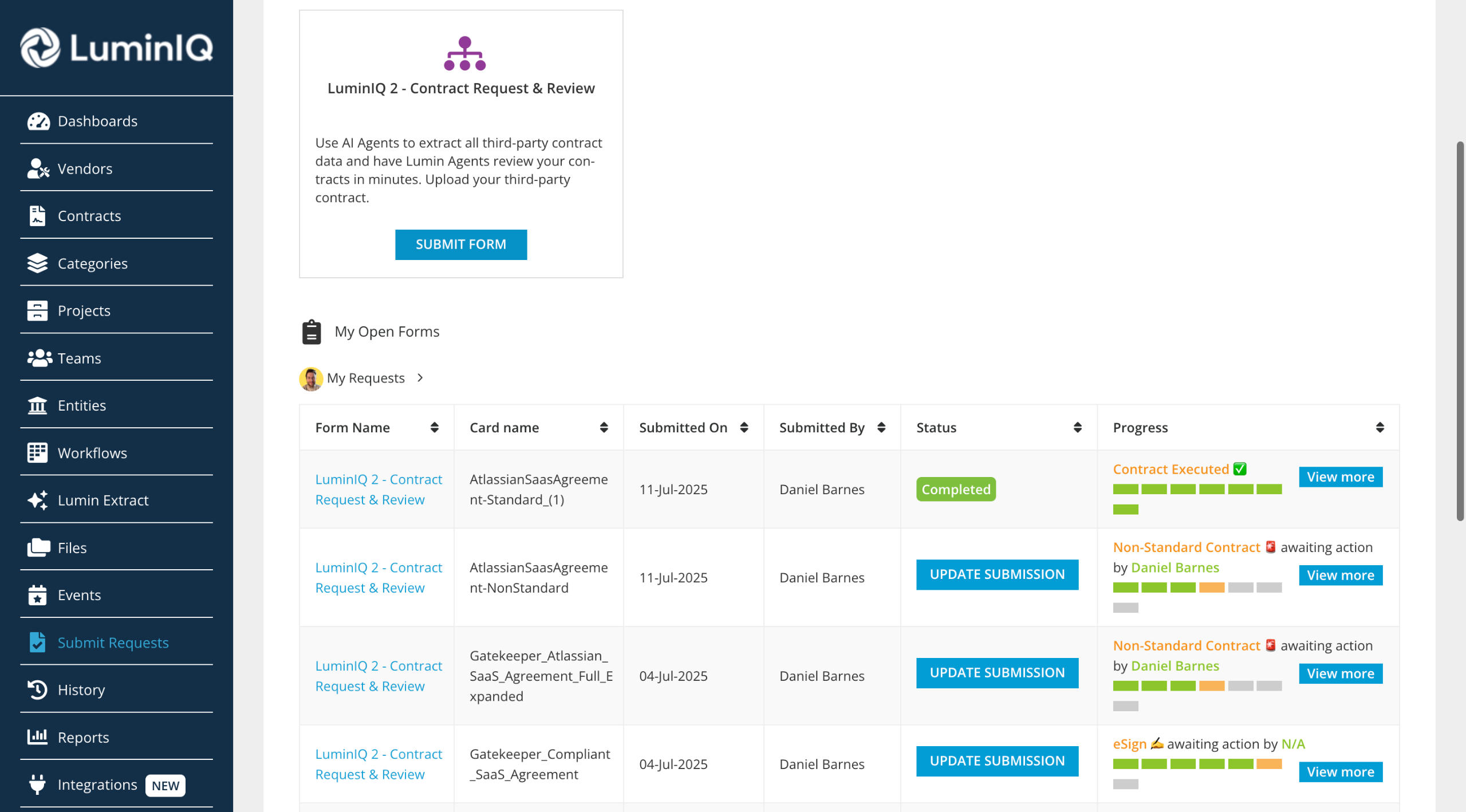Click the Entities bank icon
Image resolution: width=1466 pixels, height=812 pixels.
(x=38, y=405)
